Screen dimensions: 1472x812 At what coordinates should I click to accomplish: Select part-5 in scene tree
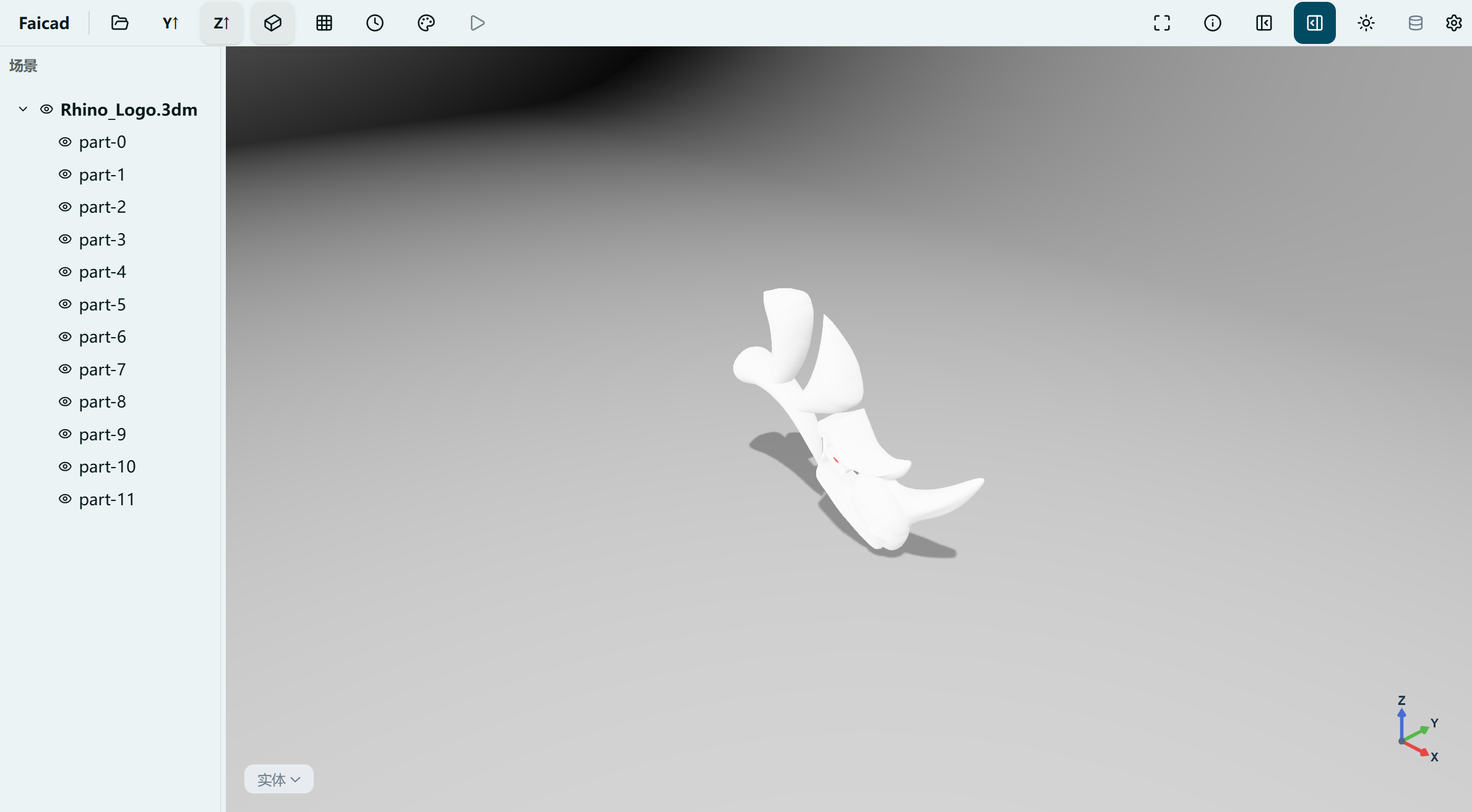(103, 304)
